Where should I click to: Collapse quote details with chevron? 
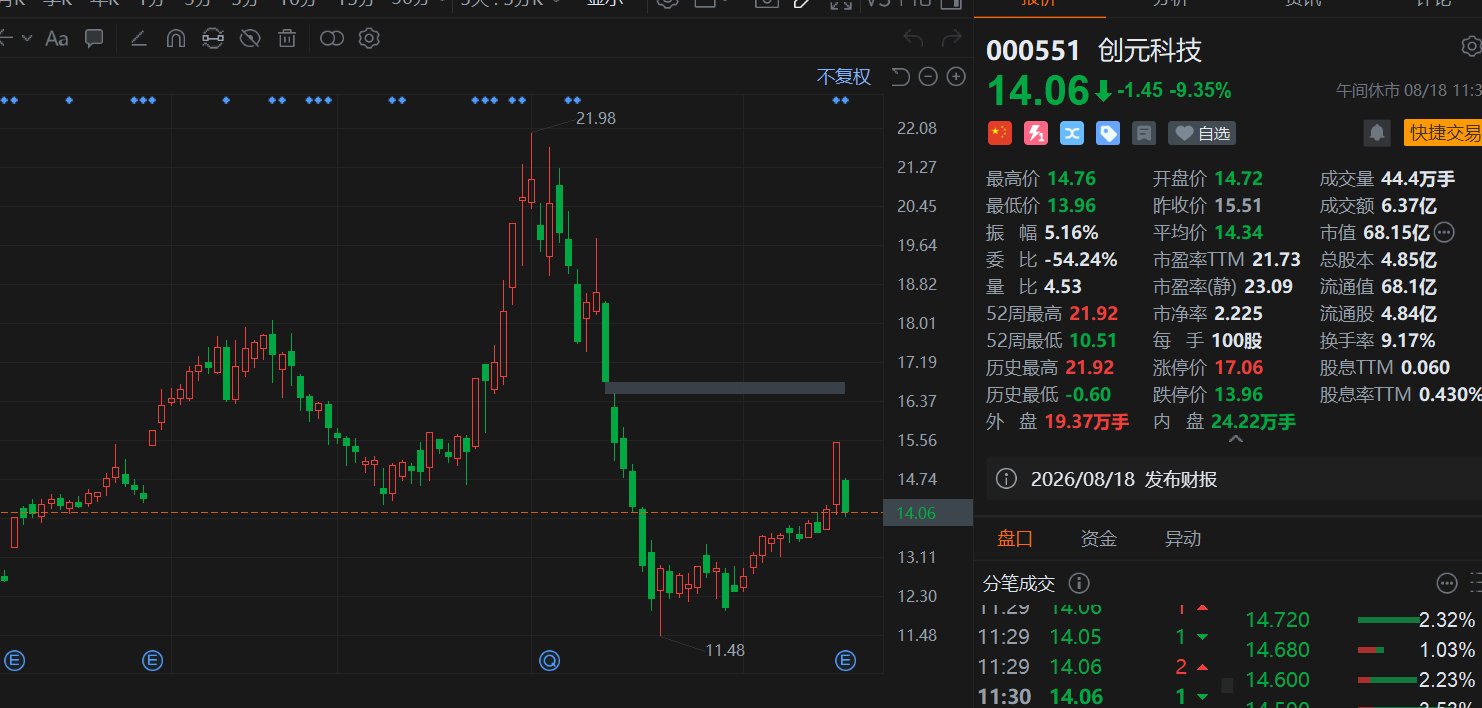[x=1236, y=440]
